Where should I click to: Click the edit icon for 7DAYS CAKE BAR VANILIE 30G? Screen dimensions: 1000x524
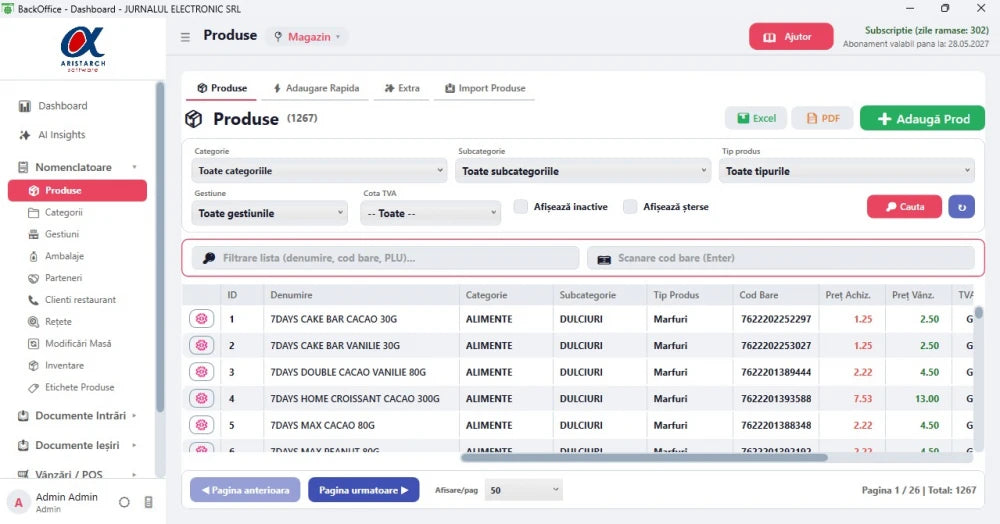click(x=202, y=345)
